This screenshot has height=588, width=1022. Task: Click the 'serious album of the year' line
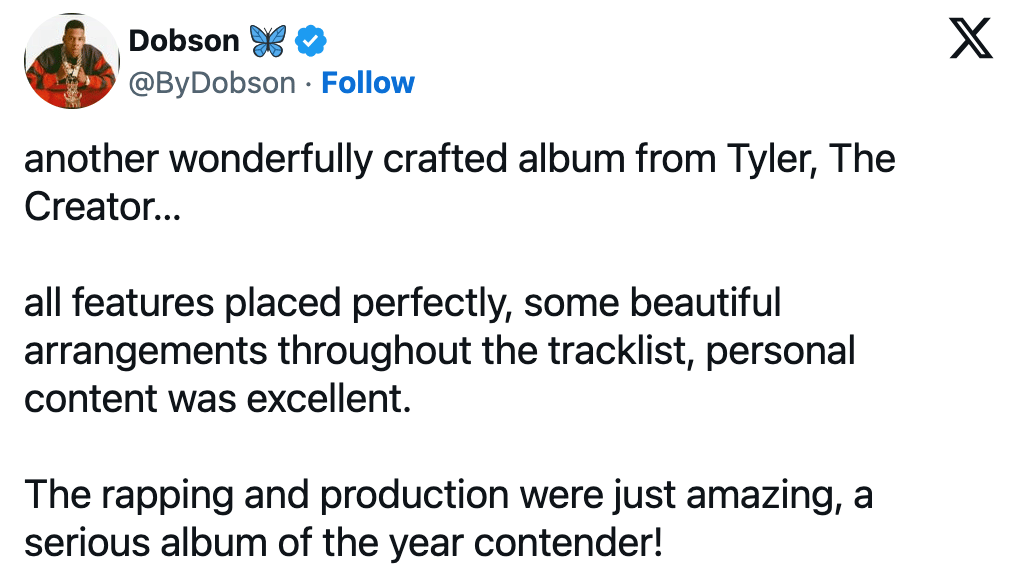tap(343, 543)
